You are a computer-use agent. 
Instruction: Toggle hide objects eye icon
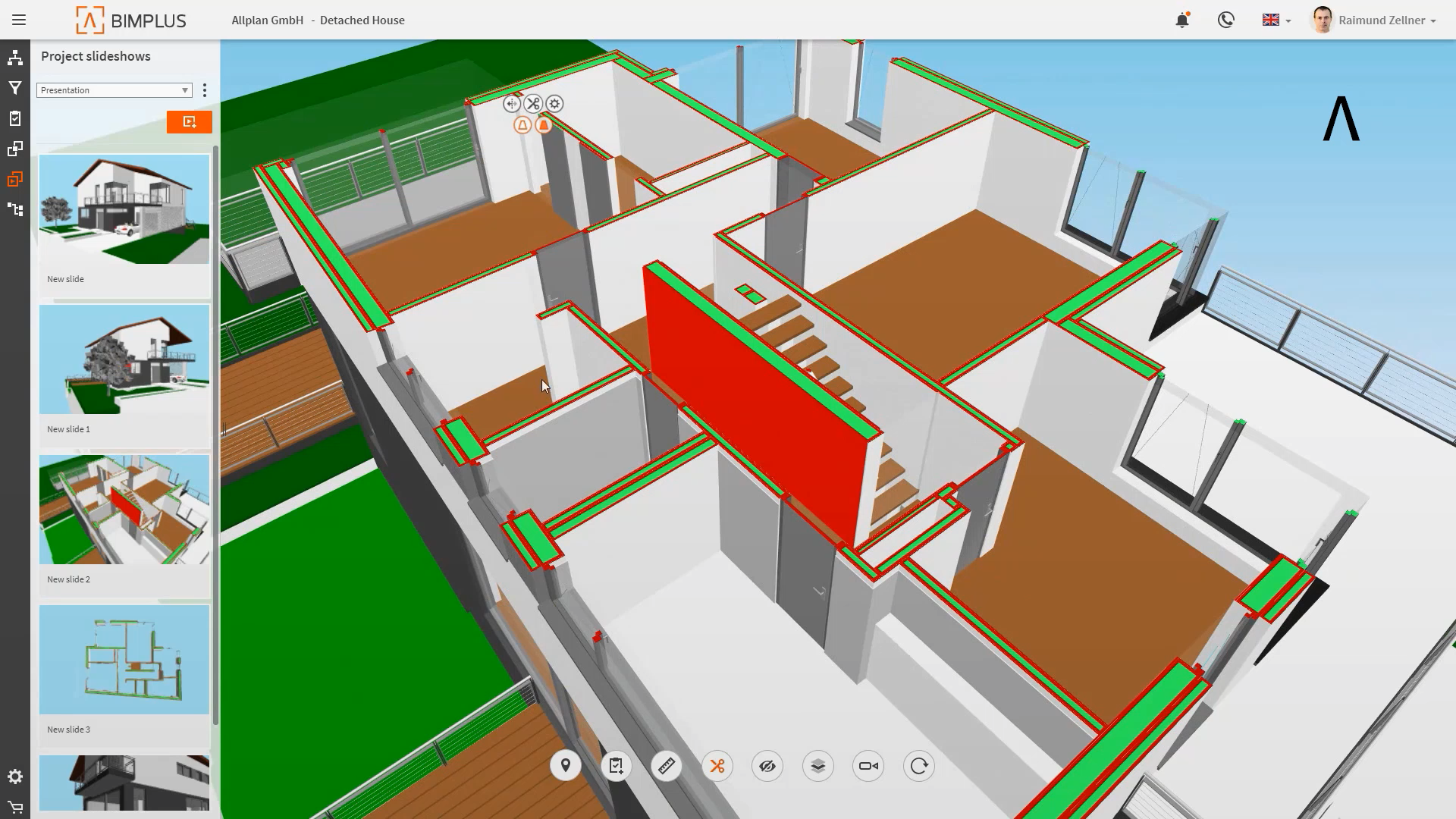click(x=767, y=766)
